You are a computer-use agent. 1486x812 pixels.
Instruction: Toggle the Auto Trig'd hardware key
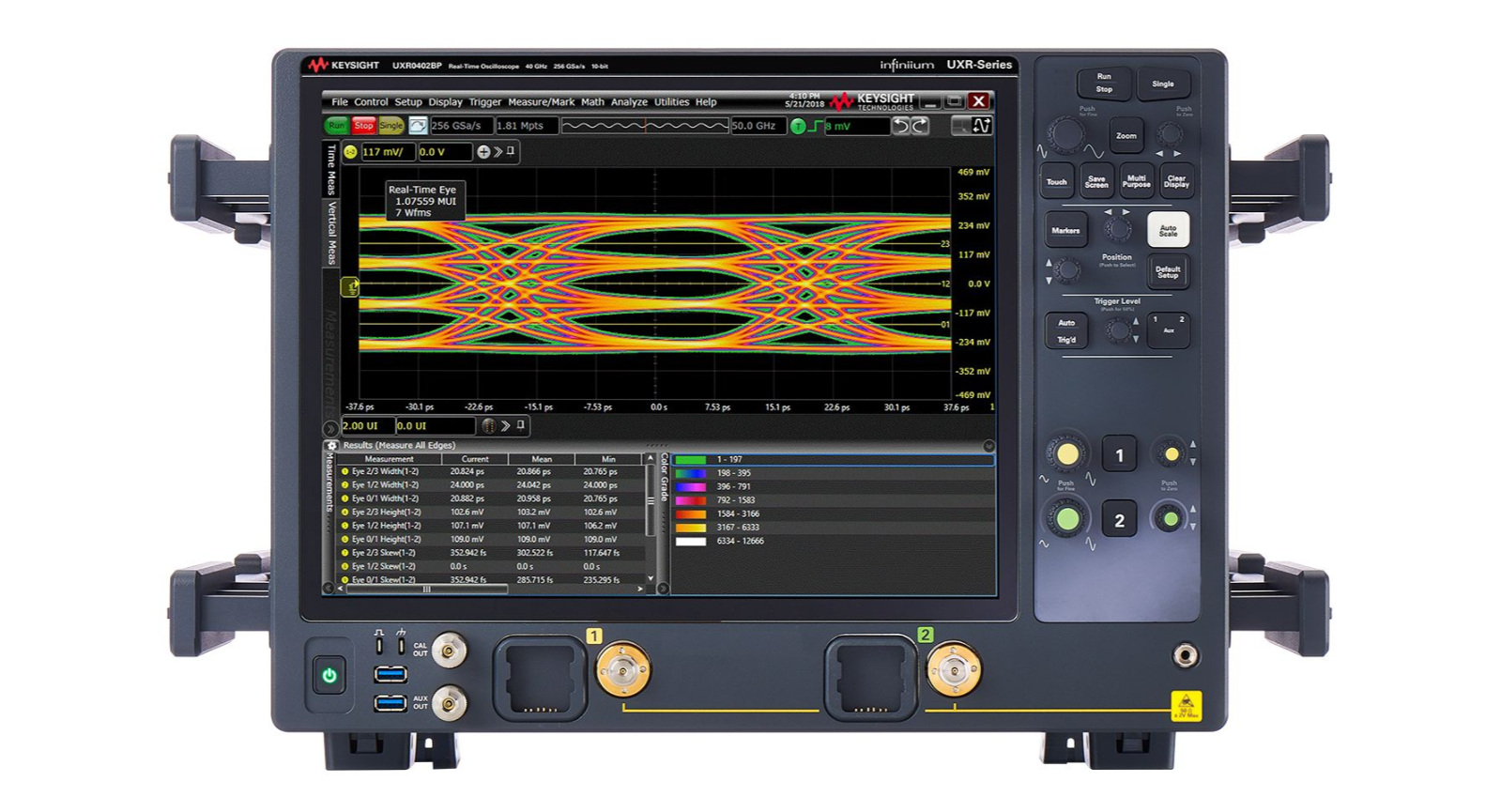1066,330
